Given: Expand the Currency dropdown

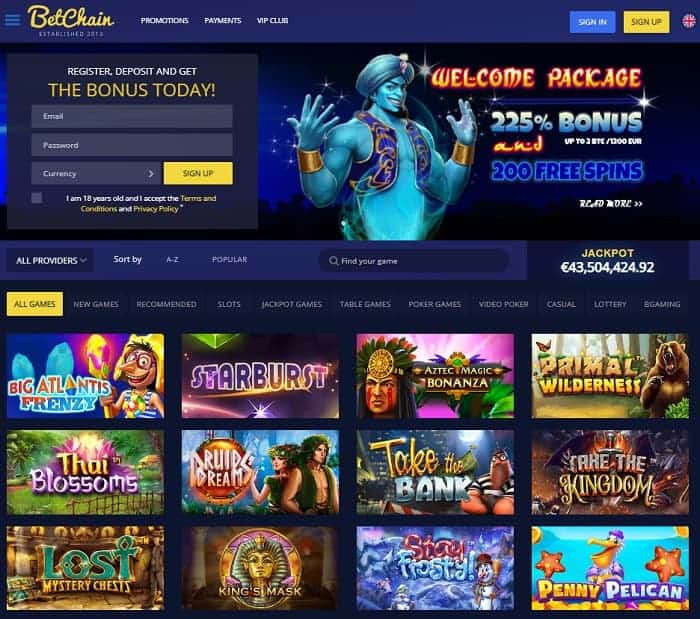Looking at the screenshot, I should (x=96, y=173).
